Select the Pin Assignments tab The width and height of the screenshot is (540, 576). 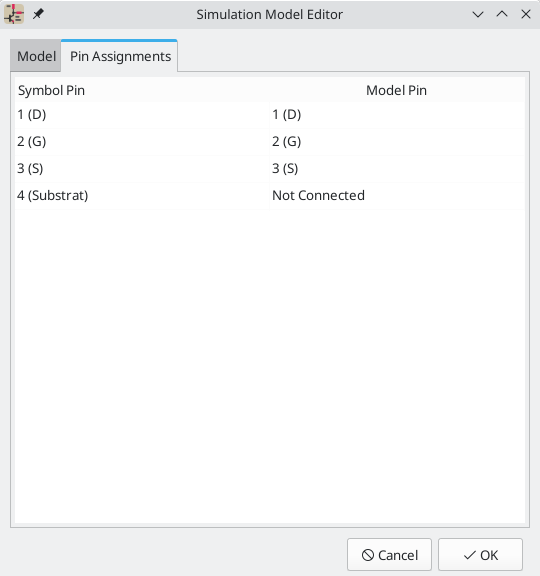tap(120, 56)
